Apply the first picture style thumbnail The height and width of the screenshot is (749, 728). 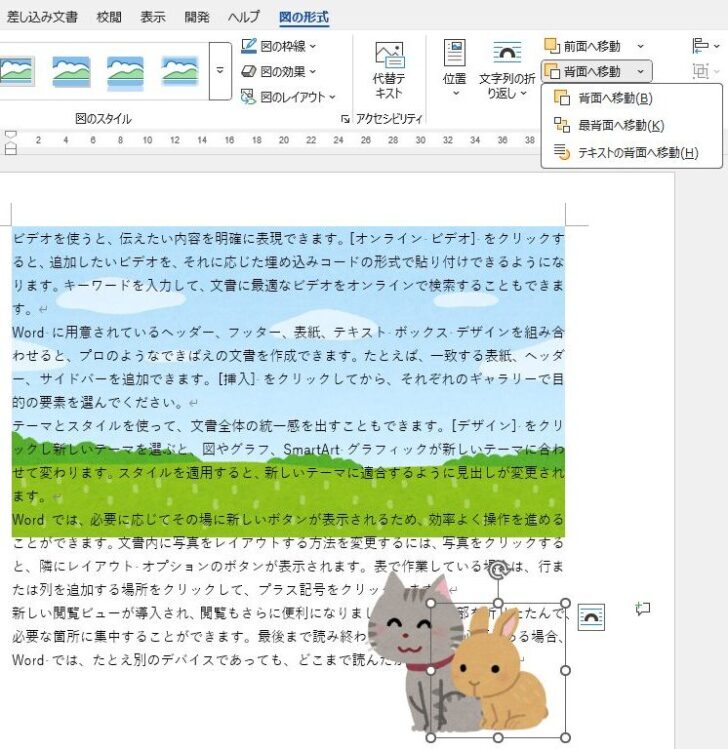point(17,71)
